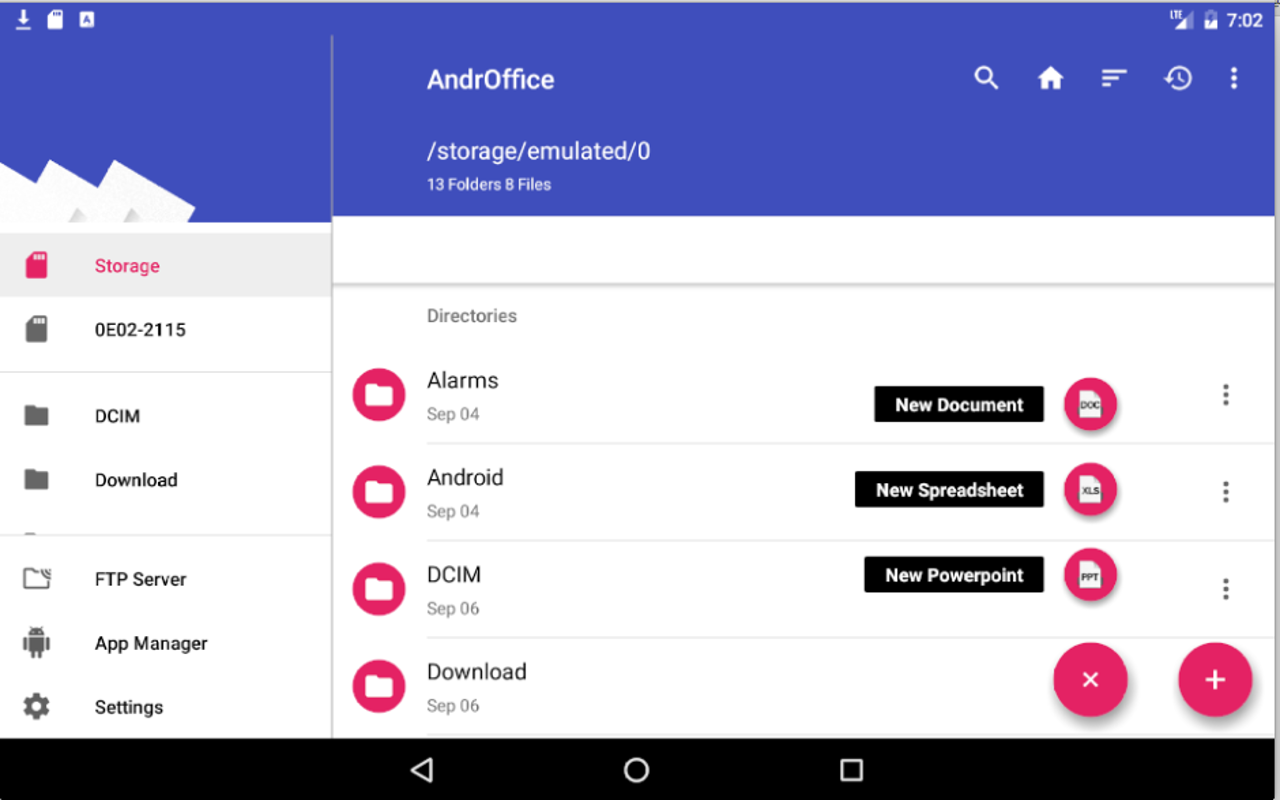Tap the LTE signal status icon
This screenshot has height=800, width=1280.
click(1180, 19)
